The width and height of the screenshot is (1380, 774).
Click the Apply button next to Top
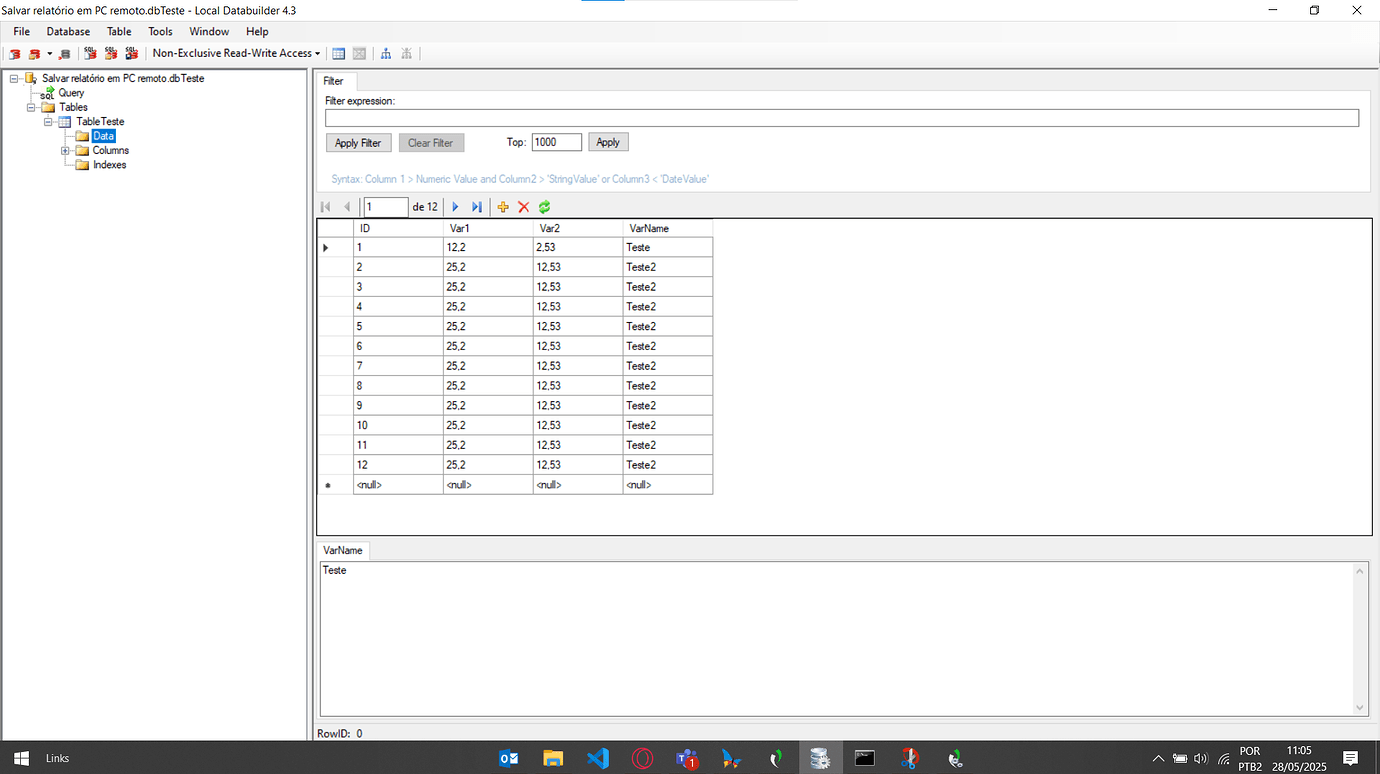point(608,143)
